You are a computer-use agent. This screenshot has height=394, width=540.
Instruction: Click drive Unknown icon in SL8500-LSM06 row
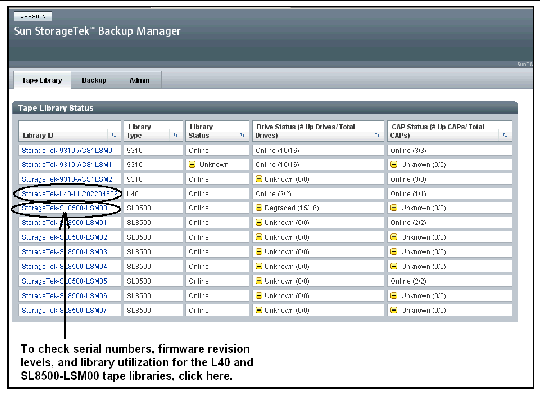coord(259,296)
